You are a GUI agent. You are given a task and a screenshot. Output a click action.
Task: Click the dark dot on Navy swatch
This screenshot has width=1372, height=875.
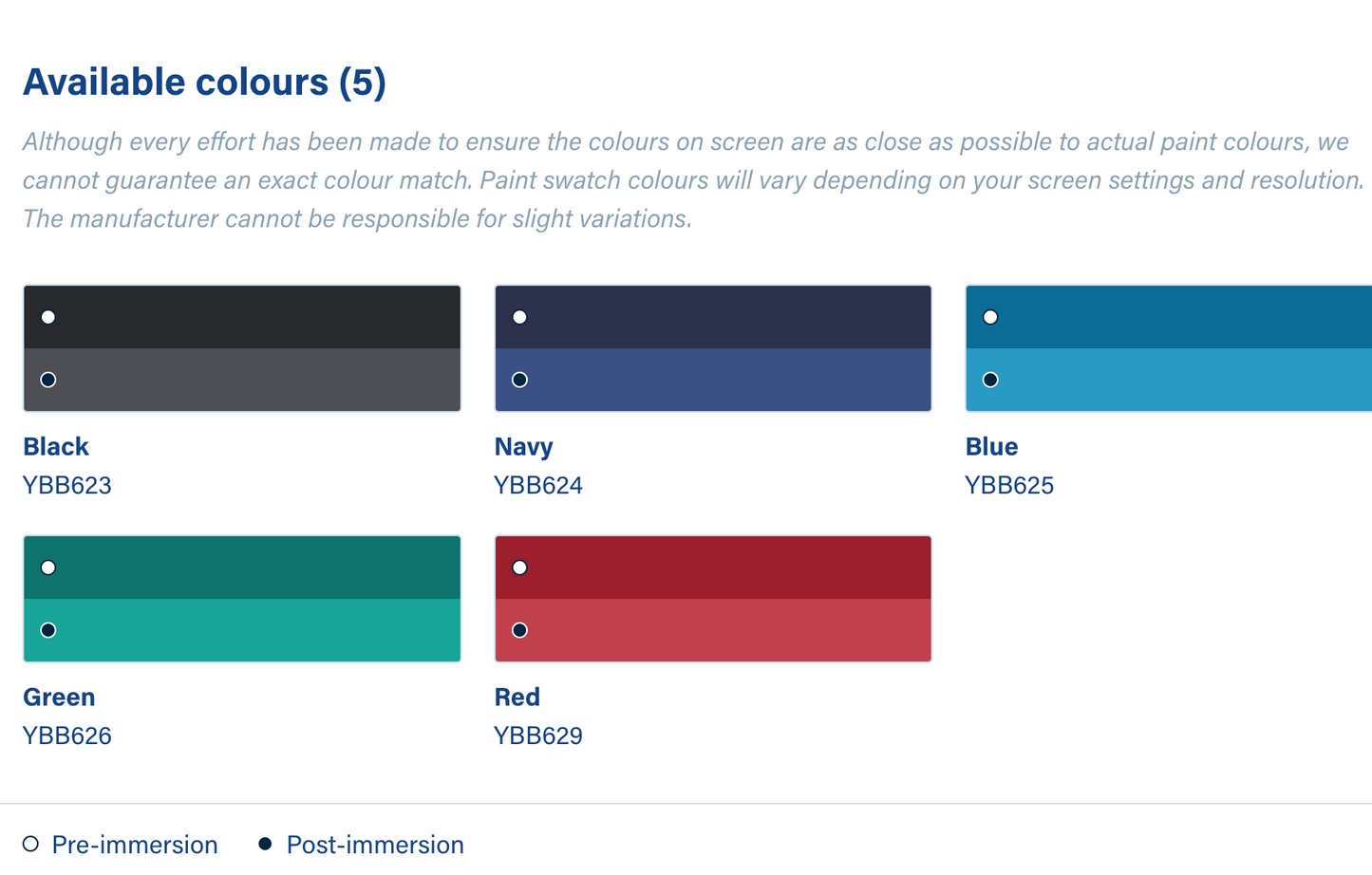pos(519,380)
